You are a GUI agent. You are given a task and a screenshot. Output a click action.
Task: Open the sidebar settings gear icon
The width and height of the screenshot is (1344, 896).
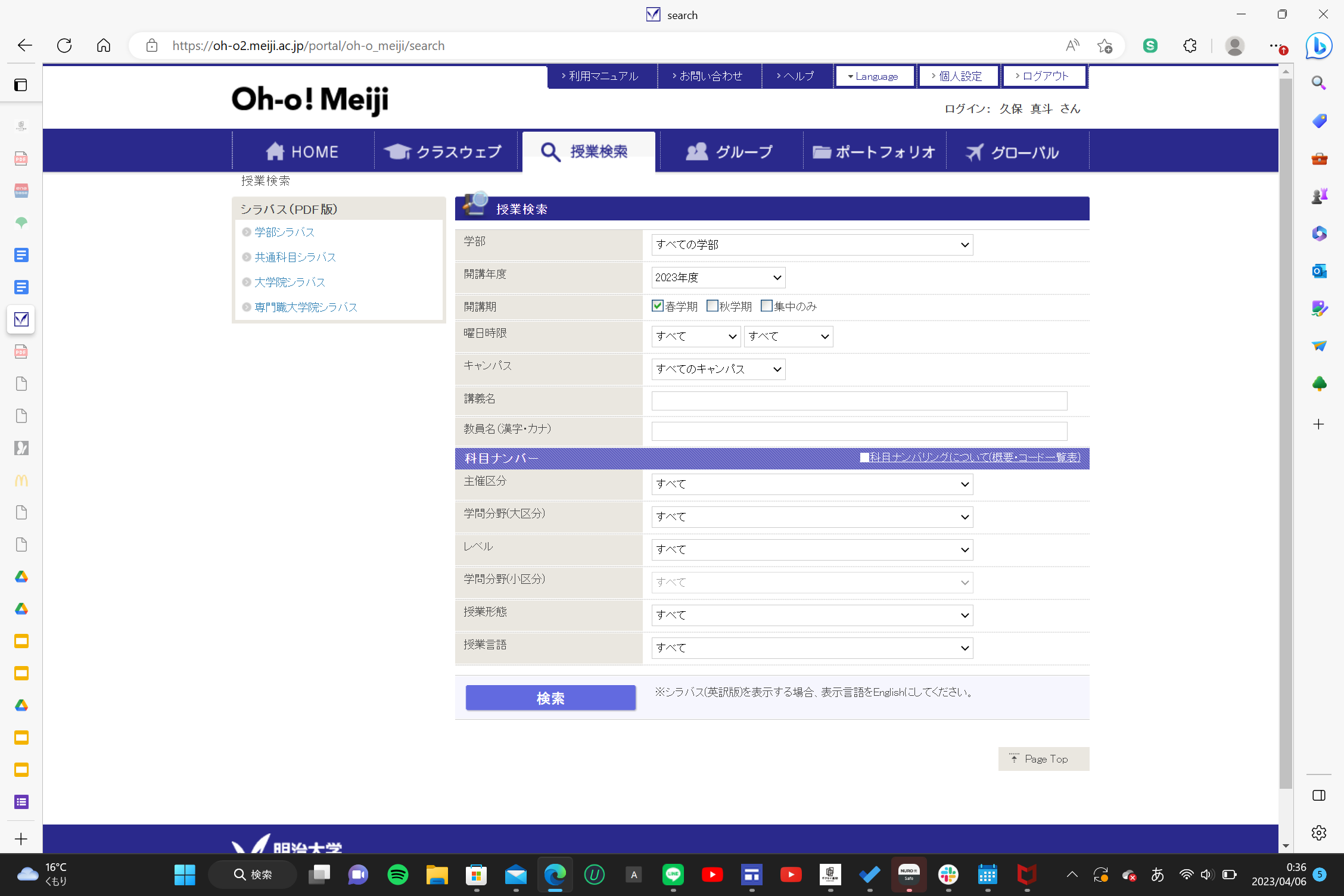[1319, 833]
